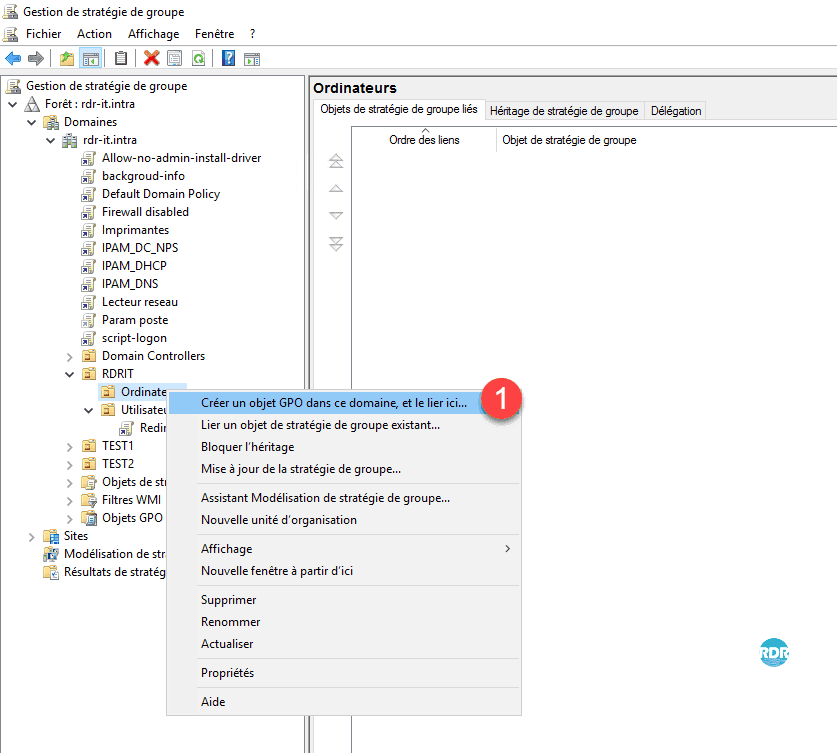837x753 pixels.
Task: Sort by Ordre des liens column header
Action: point(424,140)
